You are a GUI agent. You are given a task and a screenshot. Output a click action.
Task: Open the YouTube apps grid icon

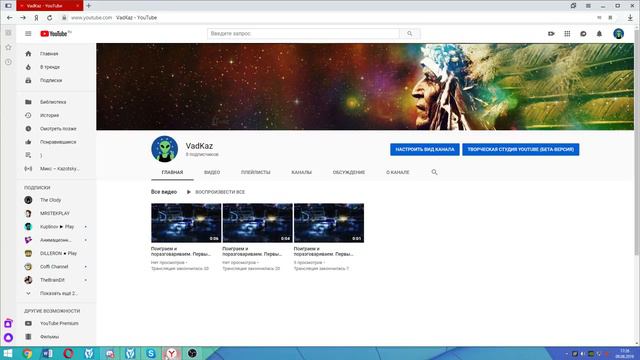pos(567,33)
